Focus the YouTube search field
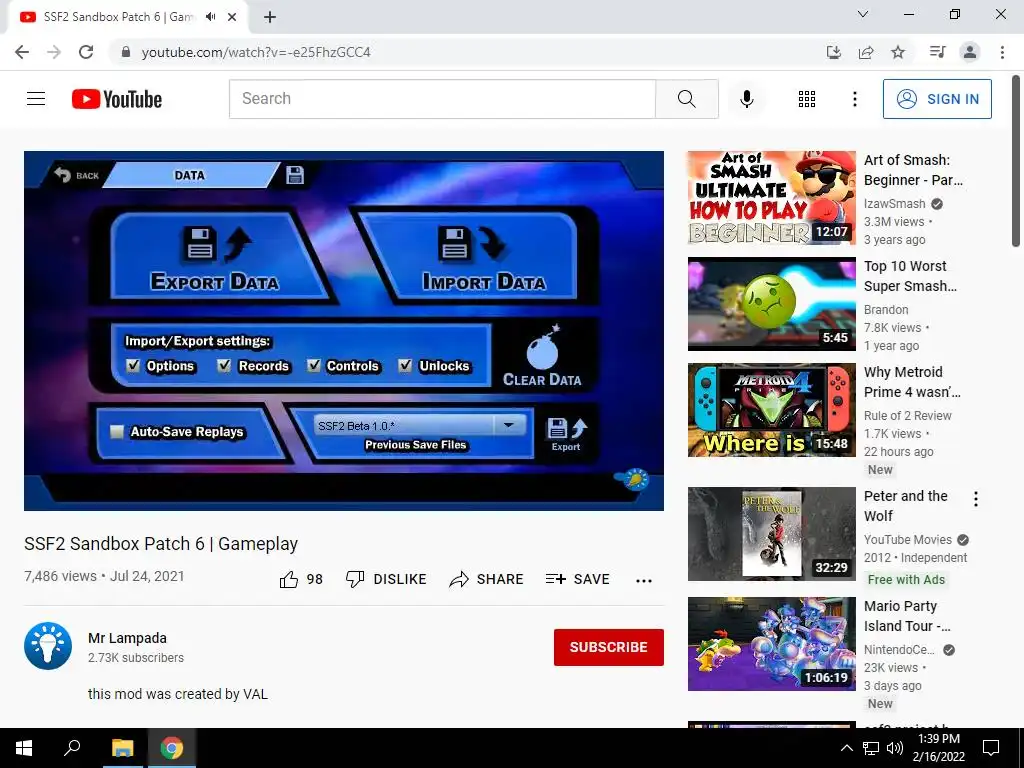Image resolution: width=1024 pixels, height=768 pixels. (442, 99)
